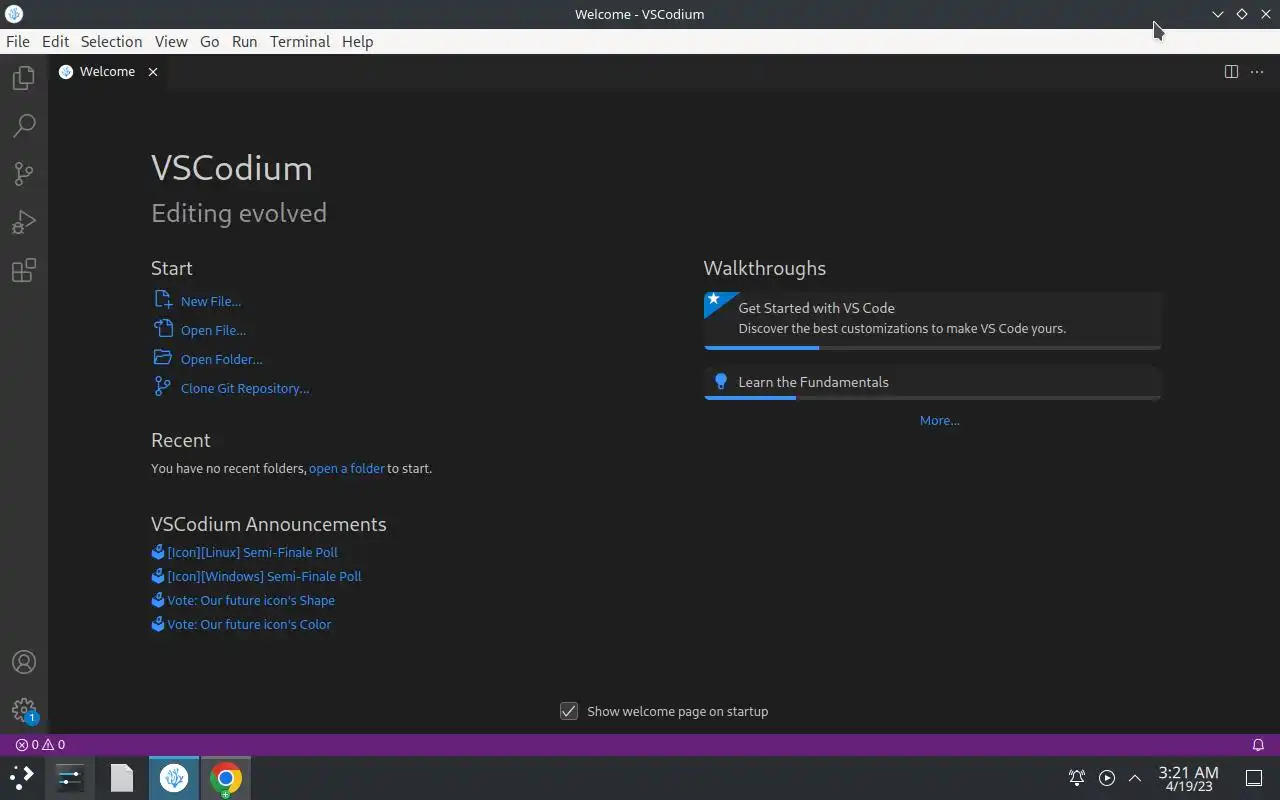Click the VSCodium taskbar icon
Image resolution: width=1280 pixels, height=800 pixels.
174,777
